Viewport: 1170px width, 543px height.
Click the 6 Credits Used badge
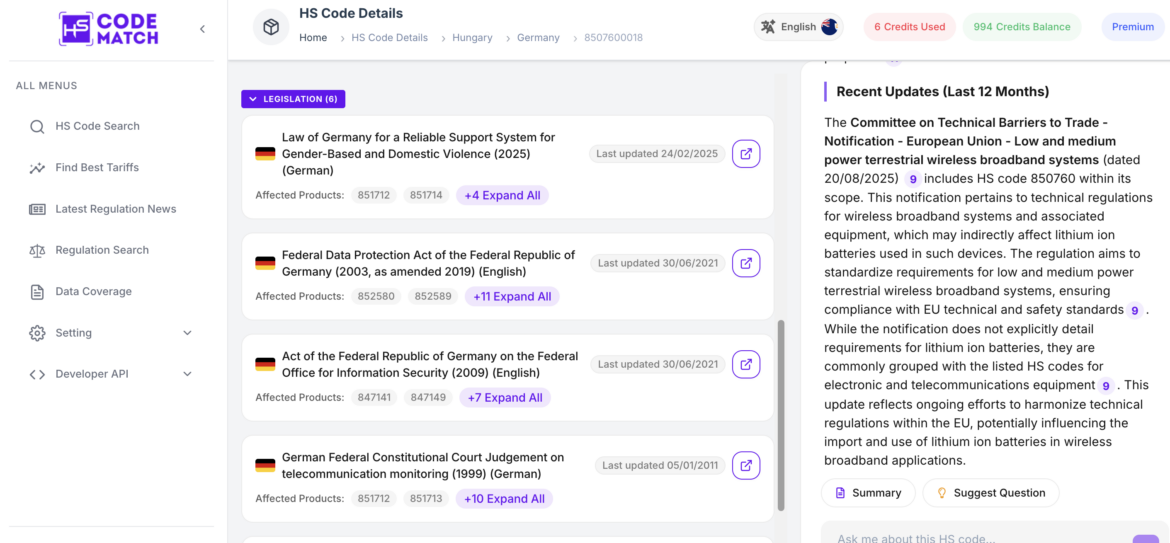pos(910,27)
